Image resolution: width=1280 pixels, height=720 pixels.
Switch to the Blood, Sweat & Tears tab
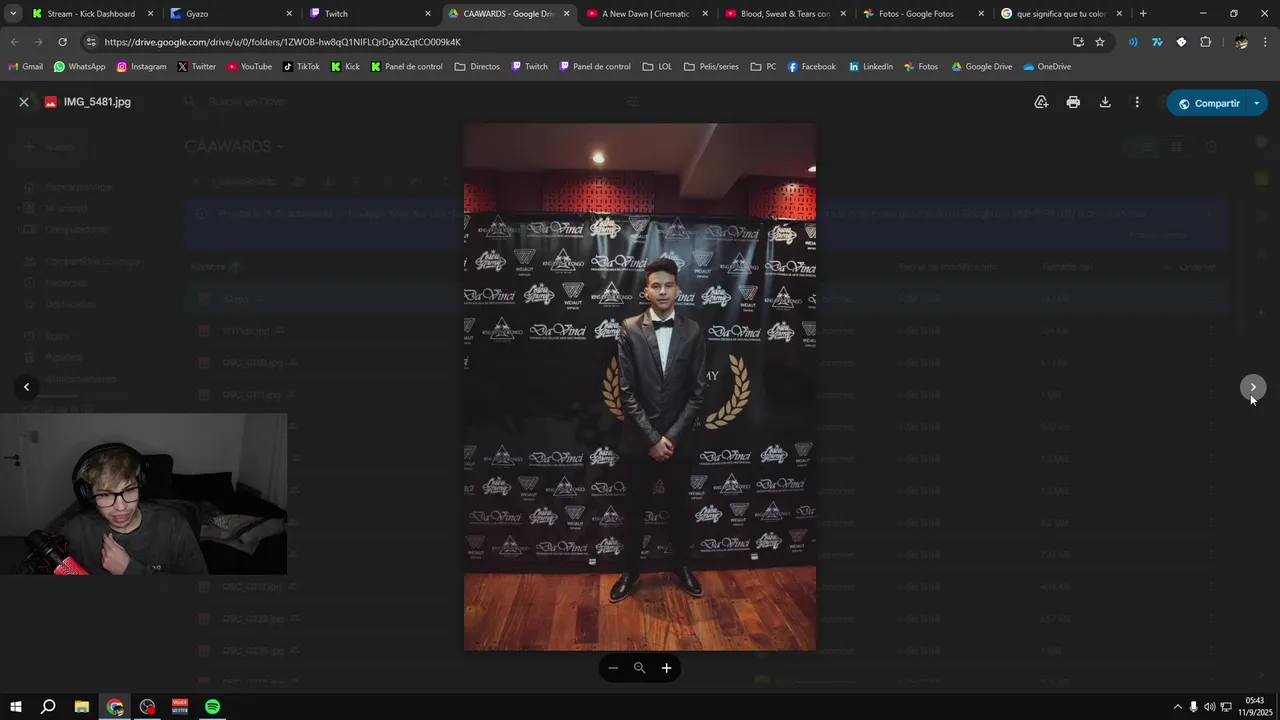point(785,14)
